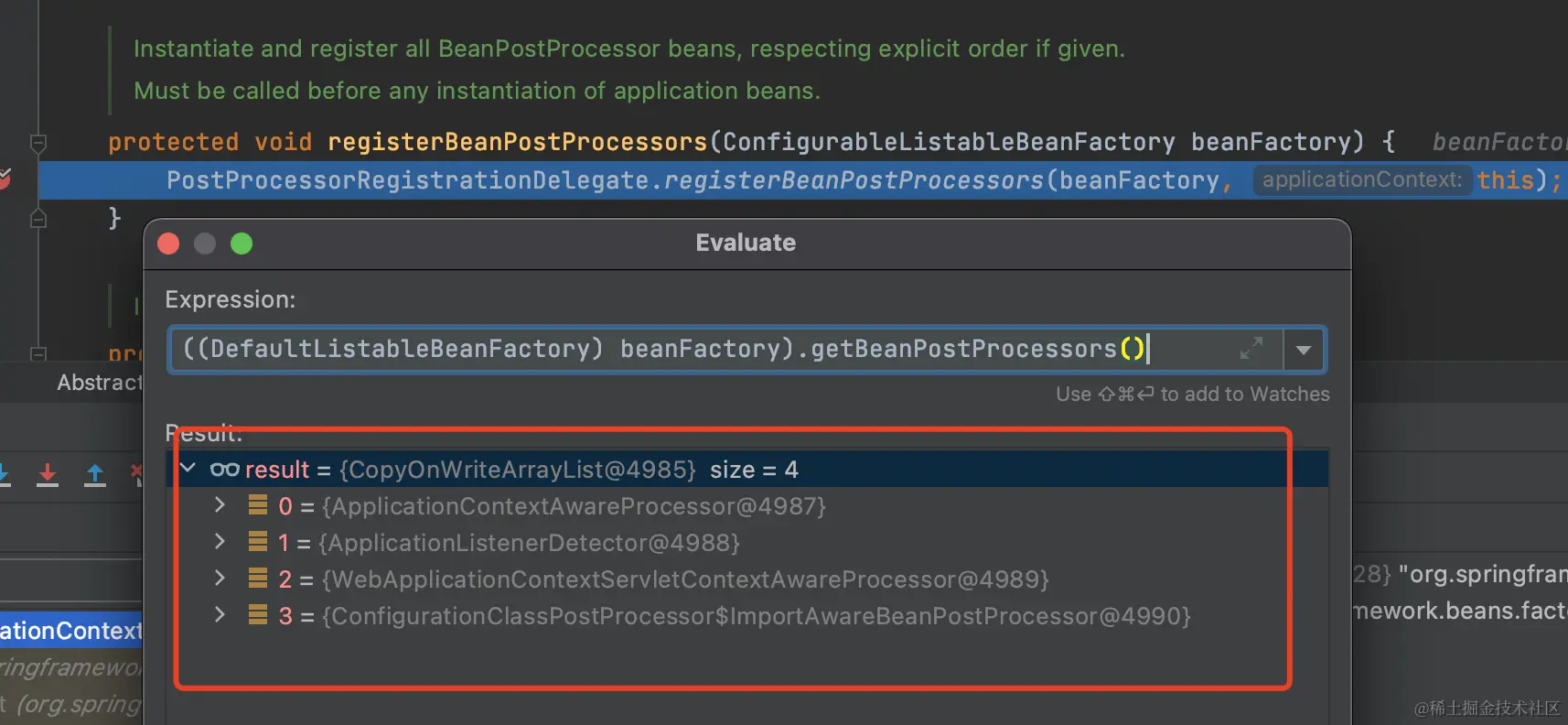
Task: Click the applicationContext: parameter hint
Action: [1361, 179]
